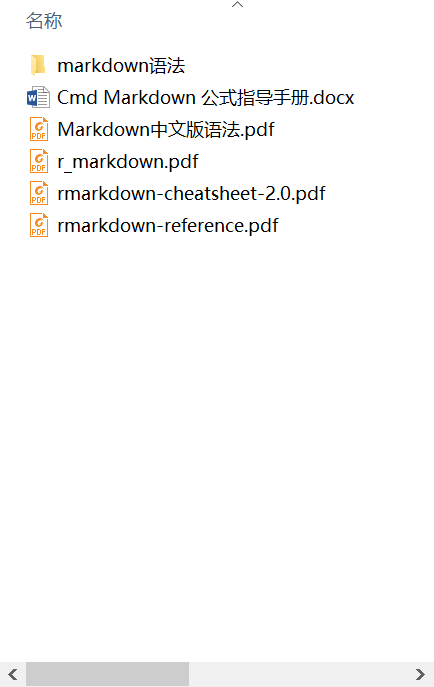Select rmarkdown-reference.pdf file name

coord(168,226)
